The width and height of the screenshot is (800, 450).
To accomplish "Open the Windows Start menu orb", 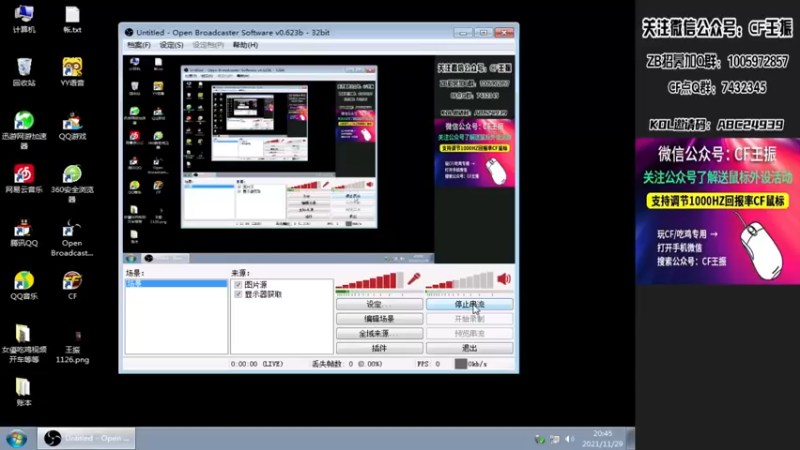I will pyautogui.click(x=17, y=439).
